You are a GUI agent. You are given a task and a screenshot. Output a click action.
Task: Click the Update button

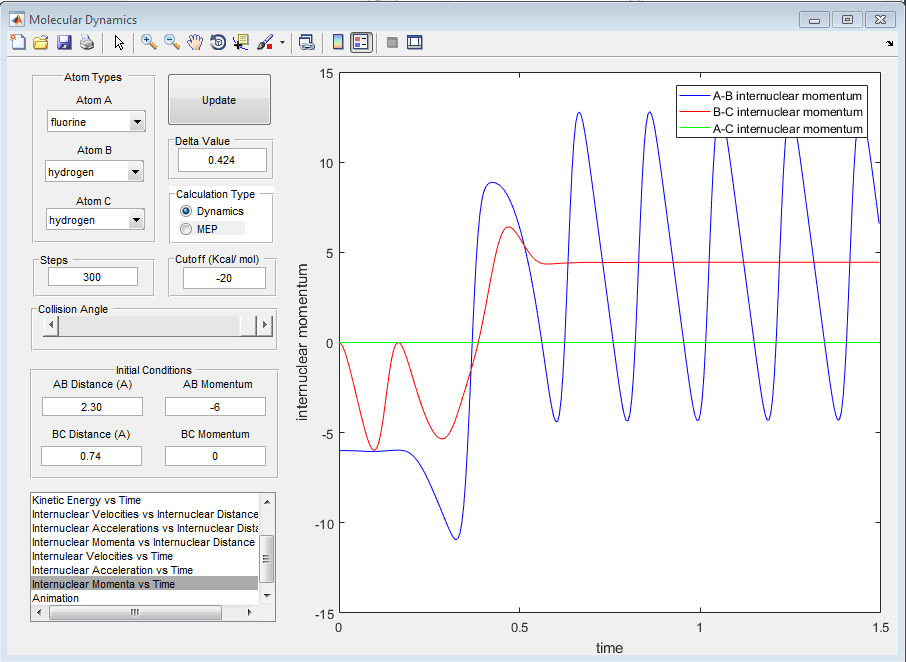pyautogui.click(x=219, y=99)
